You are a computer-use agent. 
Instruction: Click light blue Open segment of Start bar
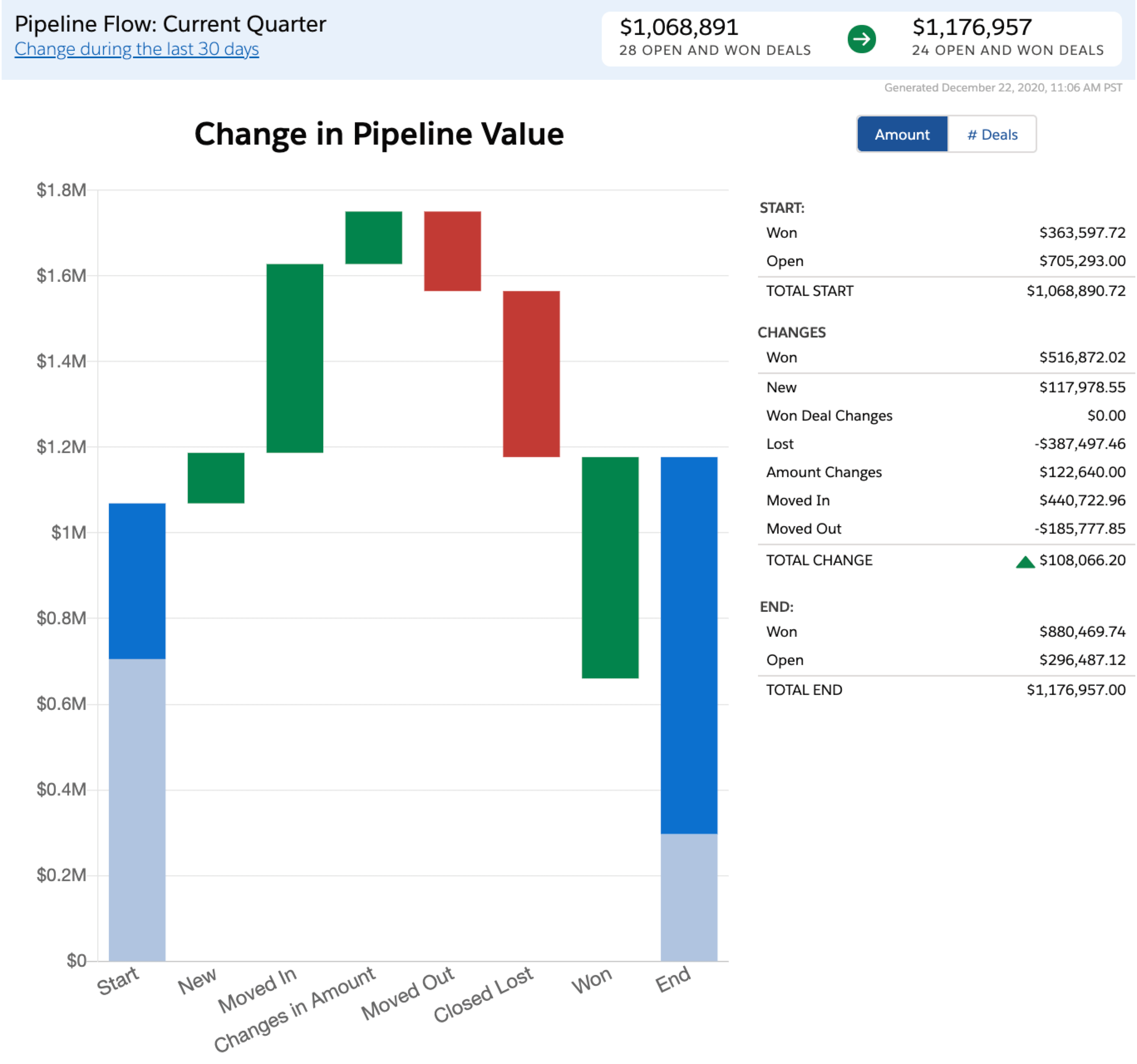click(137, 810)
